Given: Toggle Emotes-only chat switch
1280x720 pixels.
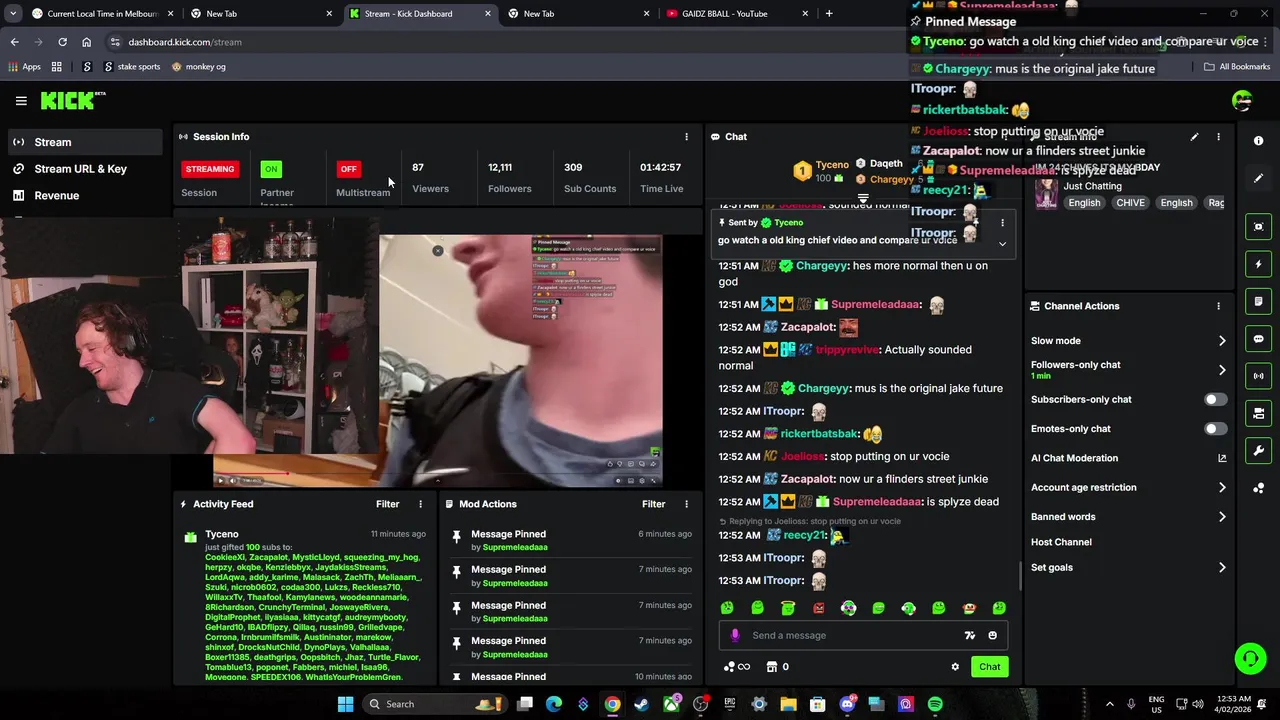Looking at the screenshot, I should pyautogui.click(x=1215, y=428).
